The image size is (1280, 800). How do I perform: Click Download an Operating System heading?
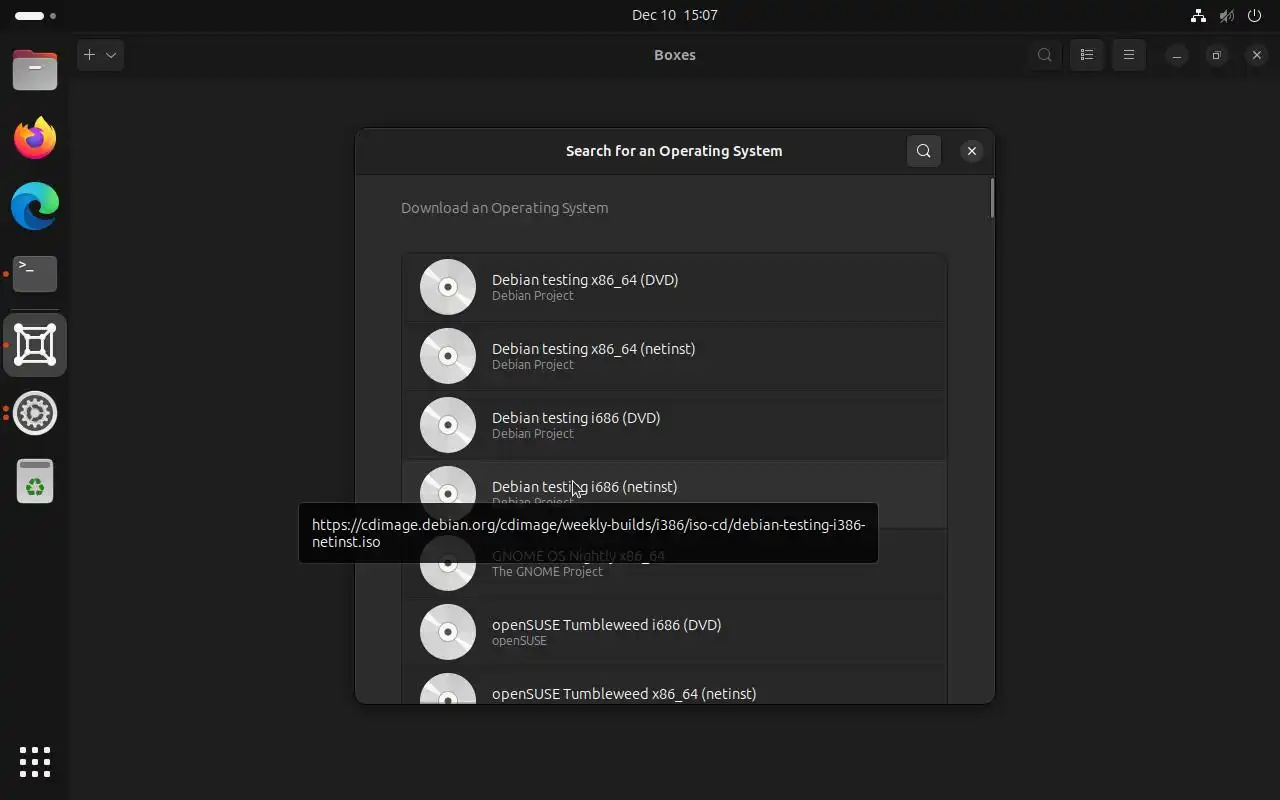point(505,208)
